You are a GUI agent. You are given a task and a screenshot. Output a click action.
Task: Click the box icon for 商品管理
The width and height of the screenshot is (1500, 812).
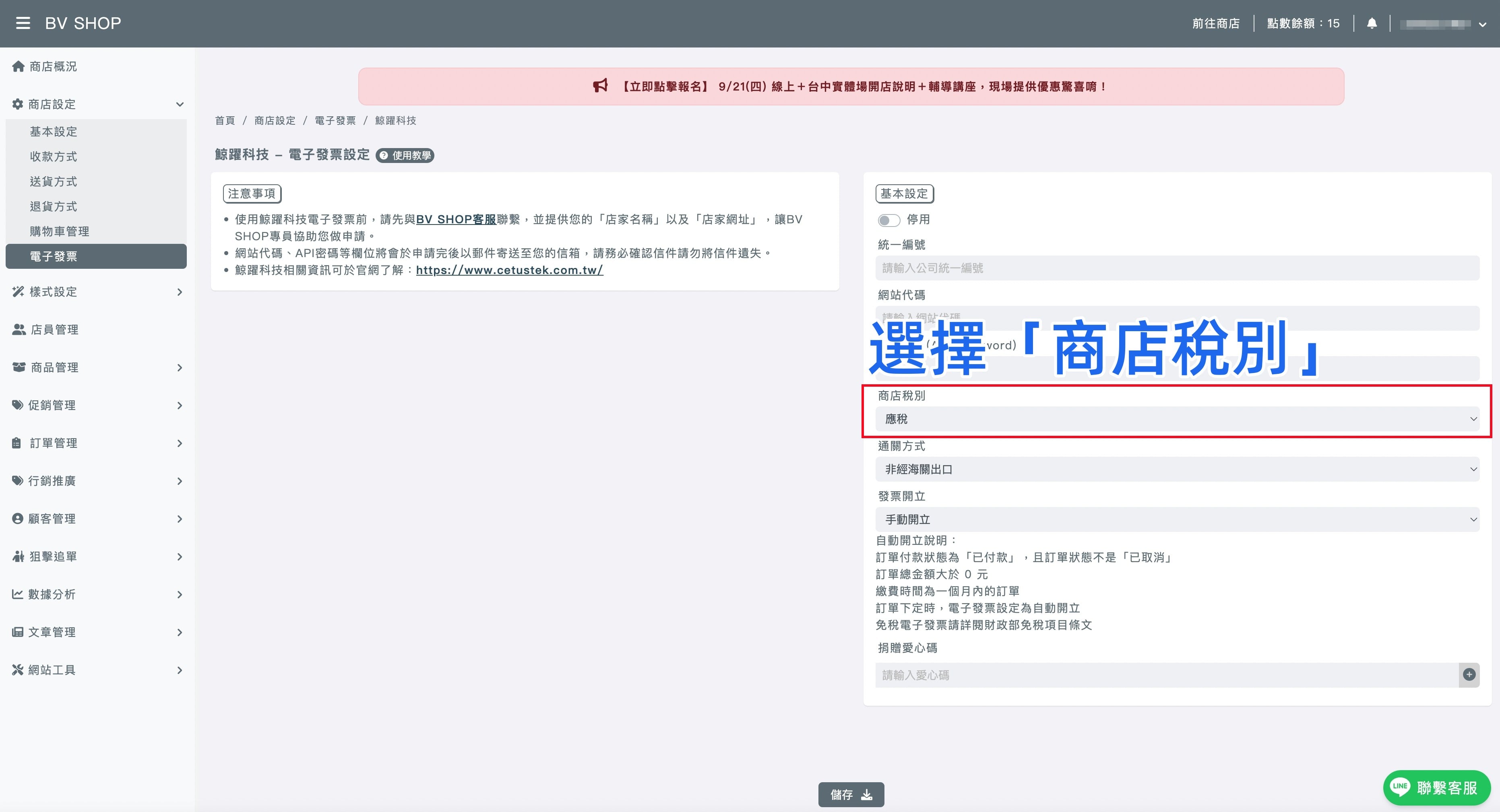[x=19, y=367]
